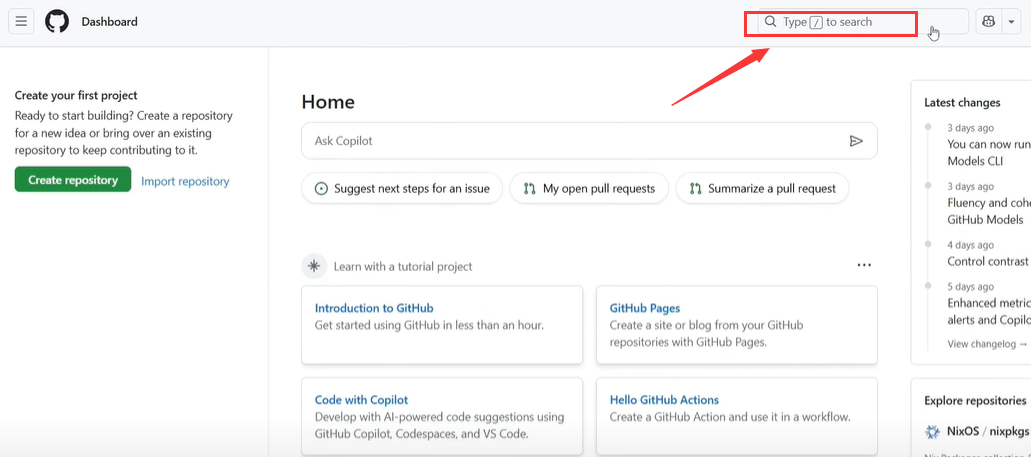
Task: Click Learn with a tutorial project label
Action: 403,266
